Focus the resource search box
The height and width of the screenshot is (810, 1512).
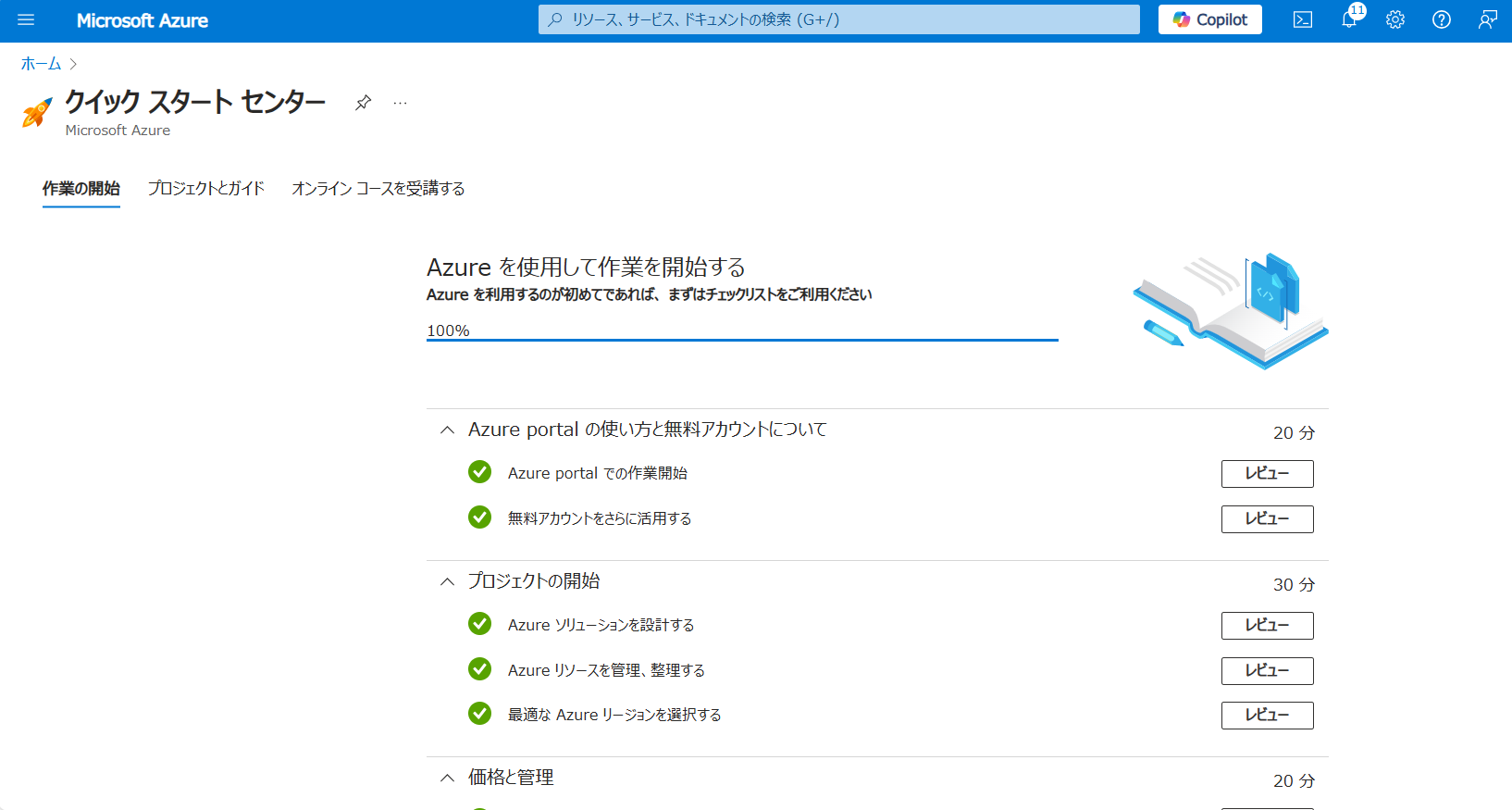pos(838,19)
